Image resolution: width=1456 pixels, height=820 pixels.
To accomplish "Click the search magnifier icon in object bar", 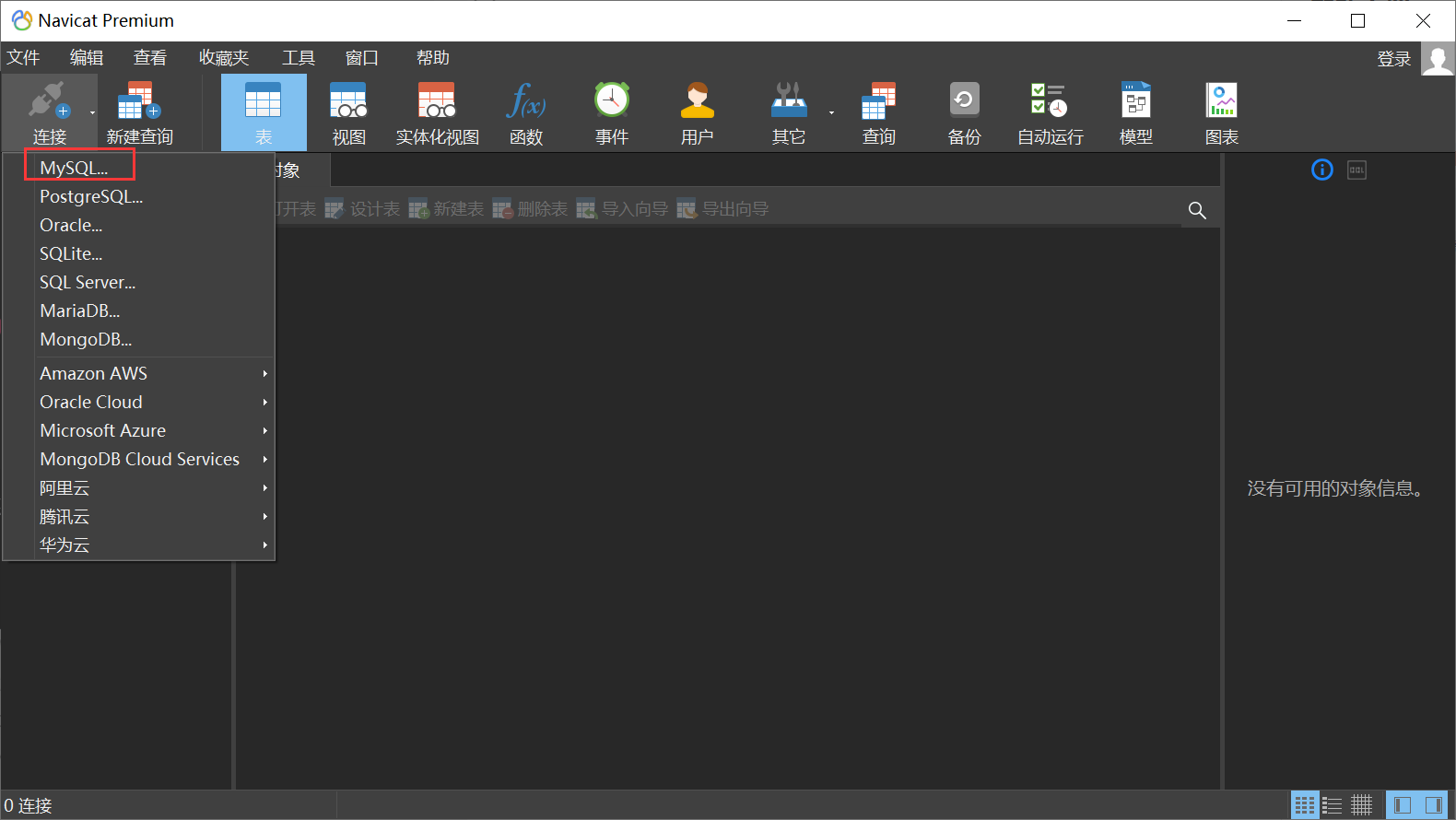I will (1197, 210).
